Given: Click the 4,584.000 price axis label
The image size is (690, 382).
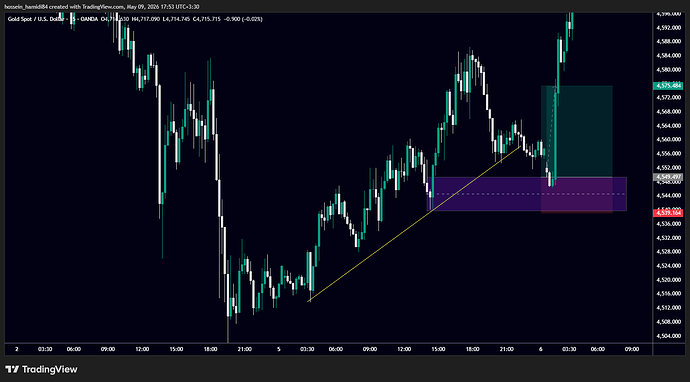Looking at the screenshot, I should 668,55.
